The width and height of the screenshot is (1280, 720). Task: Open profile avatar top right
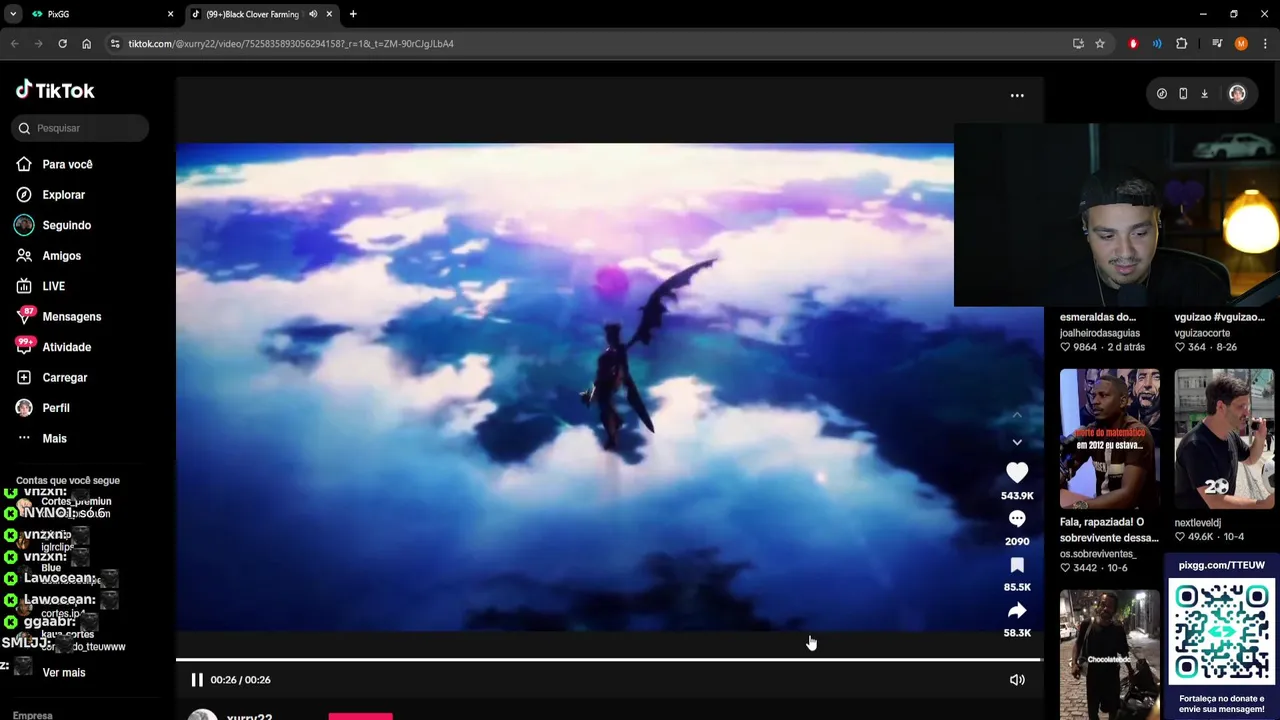1237,94
